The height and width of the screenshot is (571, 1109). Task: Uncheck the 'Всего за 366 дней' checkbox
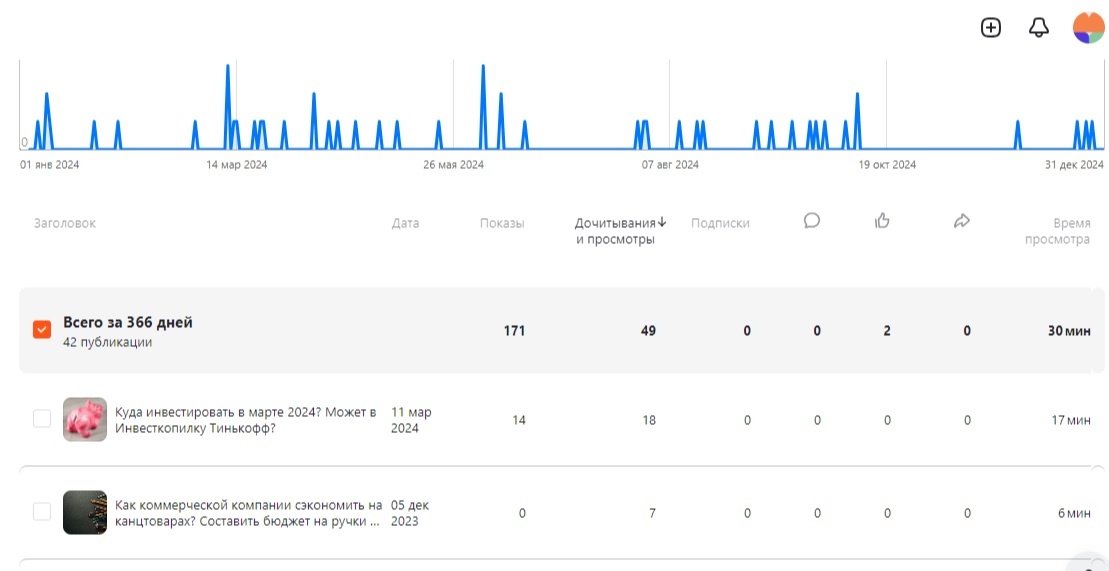[x=42, y=329]
